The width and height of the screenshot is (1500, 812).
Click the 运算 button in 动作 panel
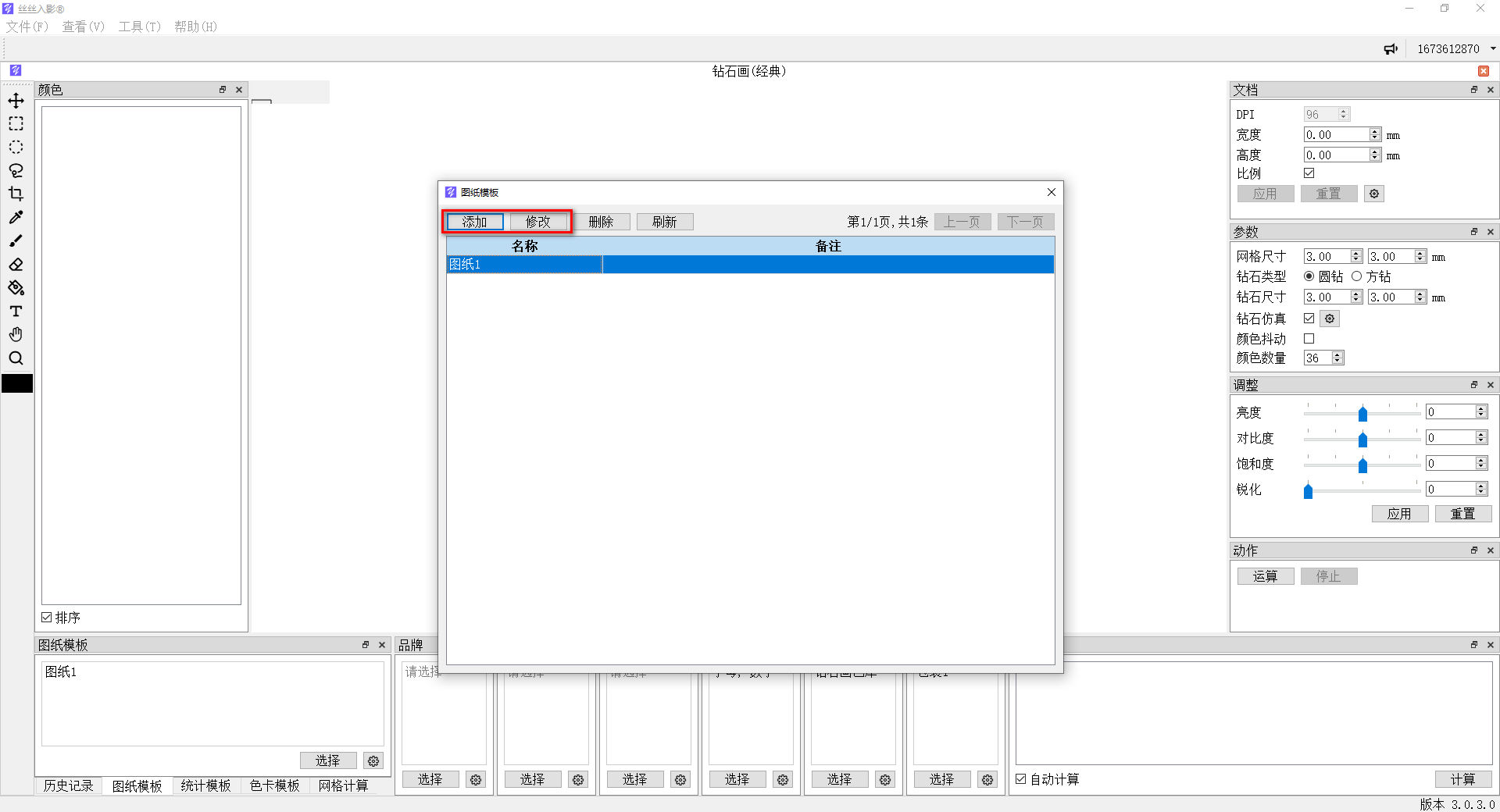[1265, 576]
